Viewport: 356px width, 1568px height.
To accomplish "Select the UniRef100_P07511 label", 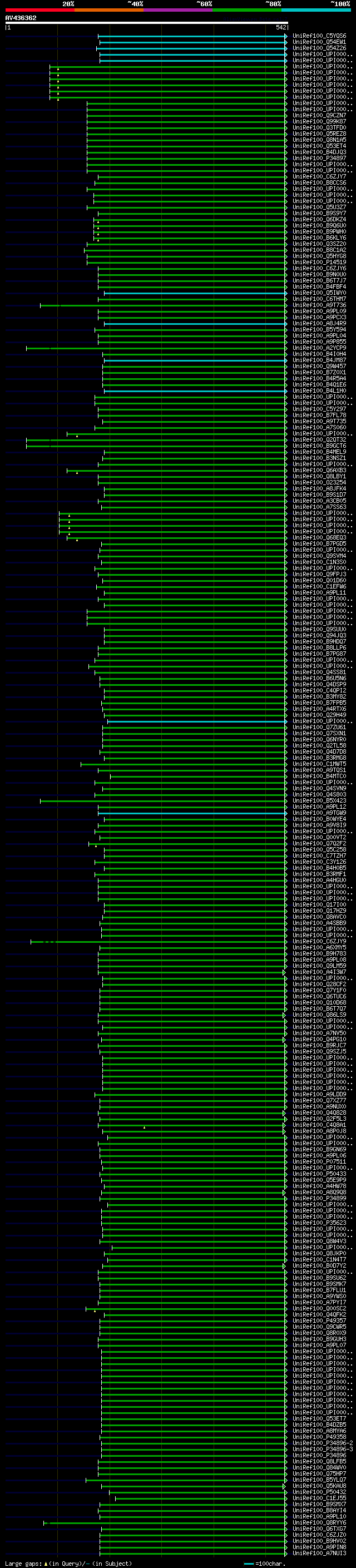I will tap(319, 1162).
